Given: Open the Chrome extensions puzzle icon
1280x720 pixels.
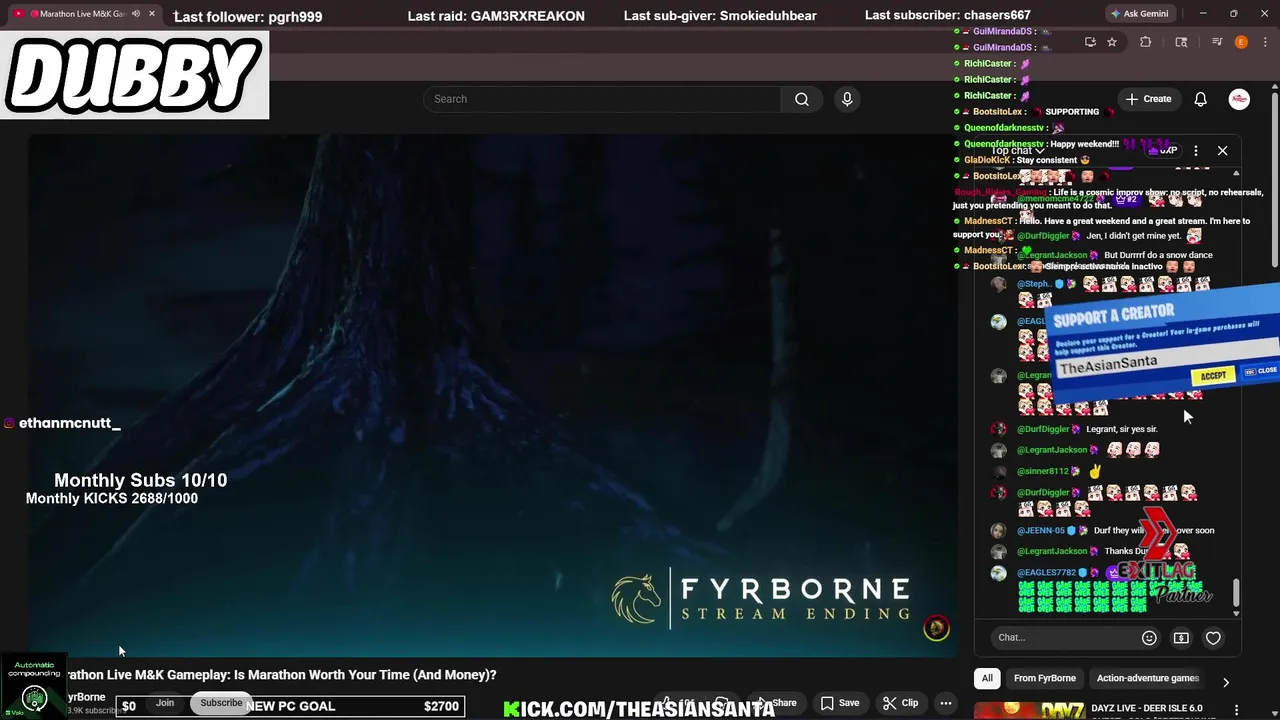Looking at the screenshot, I should 1146,42.
